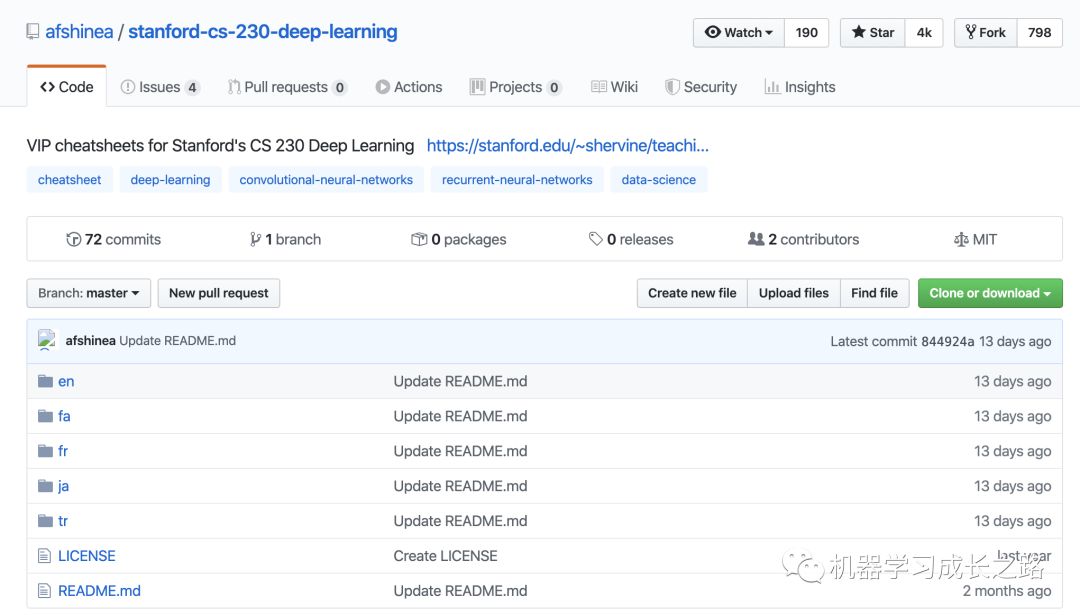Image resolution: width=1080 pixels, height=615 pixels.
Task: Open the Projects tab
Action: (516, 87)
